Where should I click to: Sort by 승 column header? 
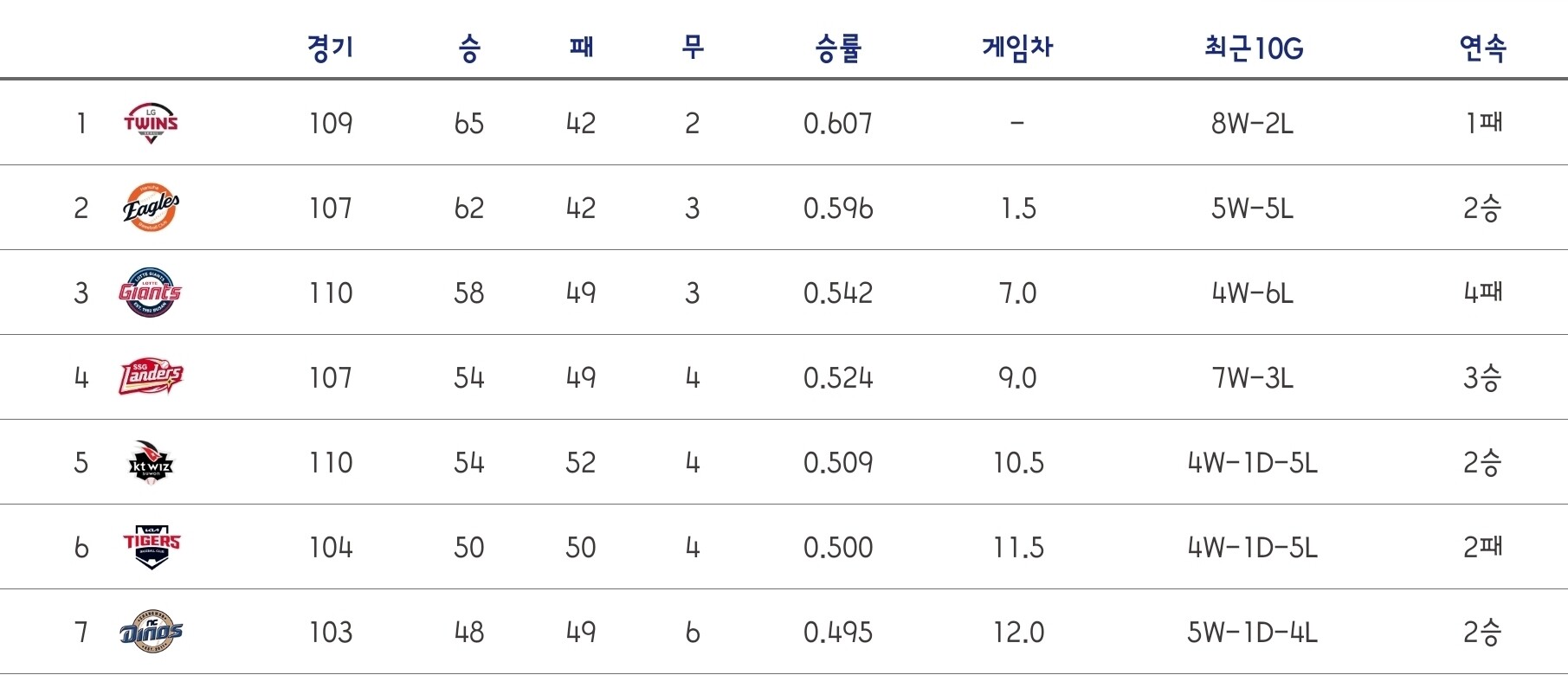pos(468,47)
